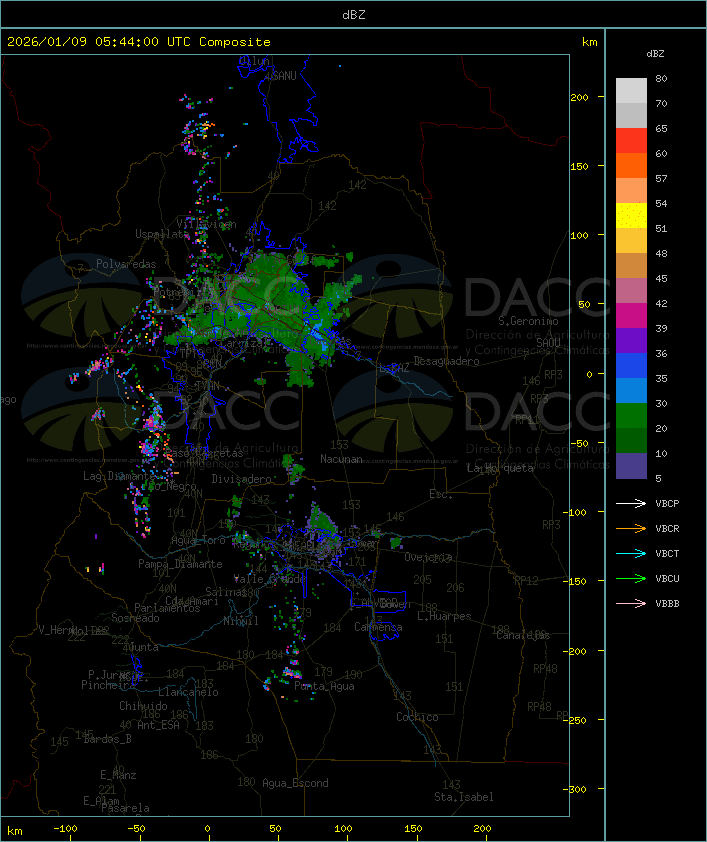Select the Nacunan label on the map
This screenshot has width=707, height=842.
(341, 459)
